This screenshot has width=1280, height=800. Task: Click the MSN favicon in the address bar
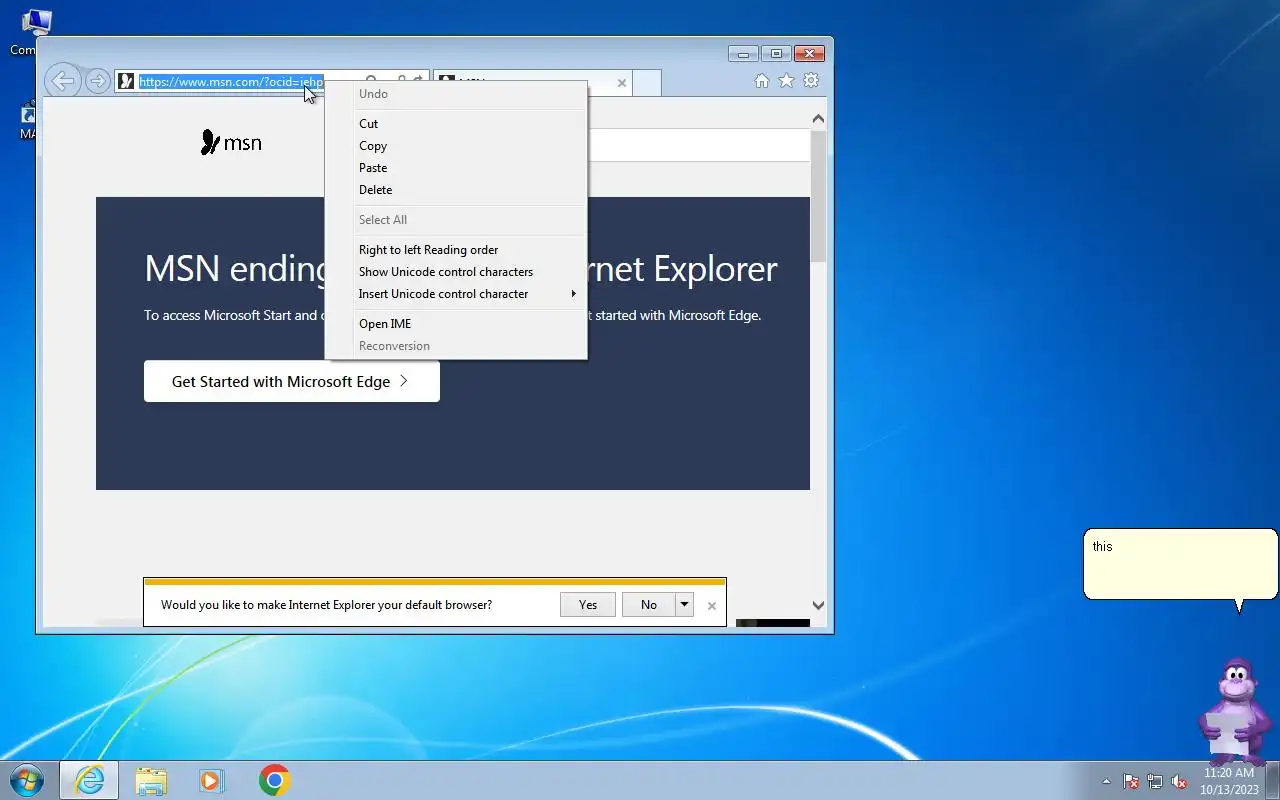click(x=126, y=82)
